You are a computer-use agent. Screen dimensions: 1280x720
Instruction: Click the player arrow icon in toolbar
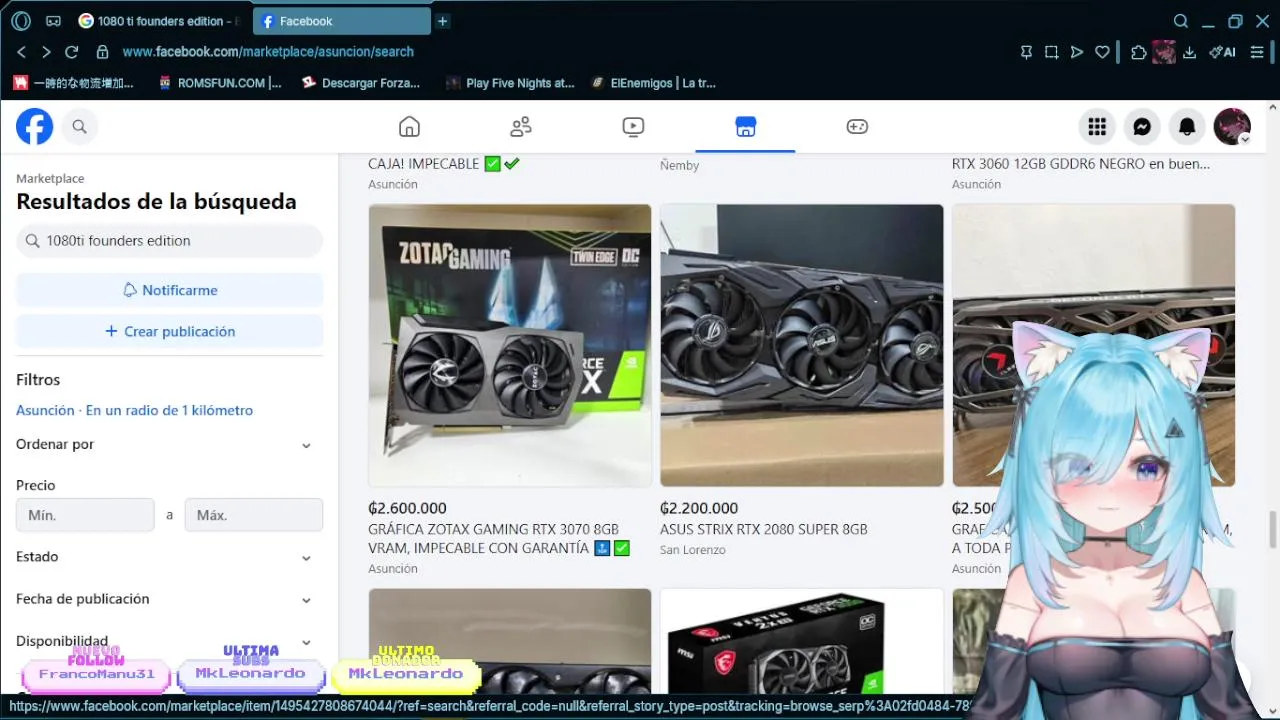[1077, 52]
